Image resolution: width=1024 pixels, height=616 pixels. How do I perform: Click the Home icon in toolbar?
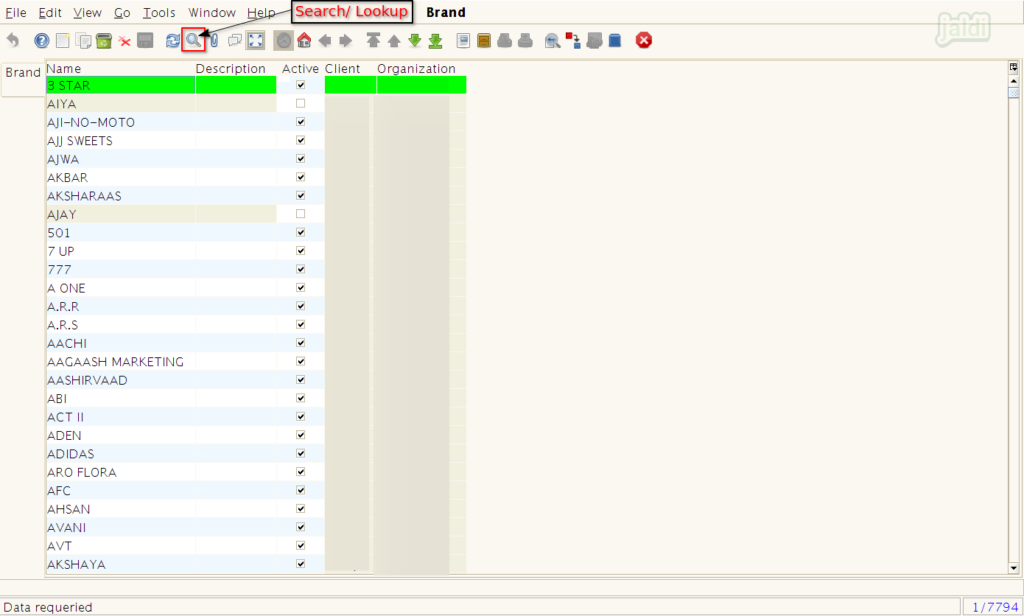[304, 41]
